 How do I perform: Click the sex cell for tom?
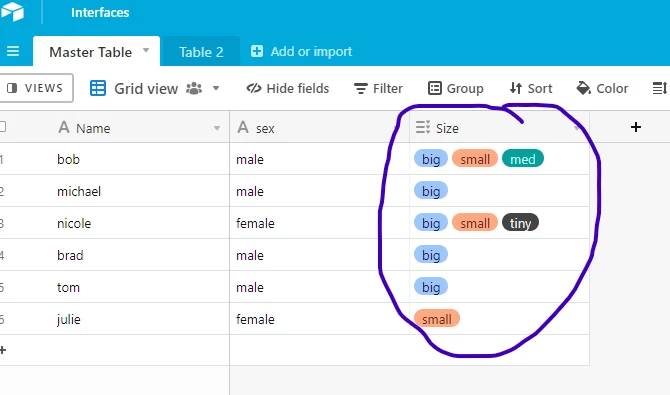pyautogui.click(x=320, y=287)
